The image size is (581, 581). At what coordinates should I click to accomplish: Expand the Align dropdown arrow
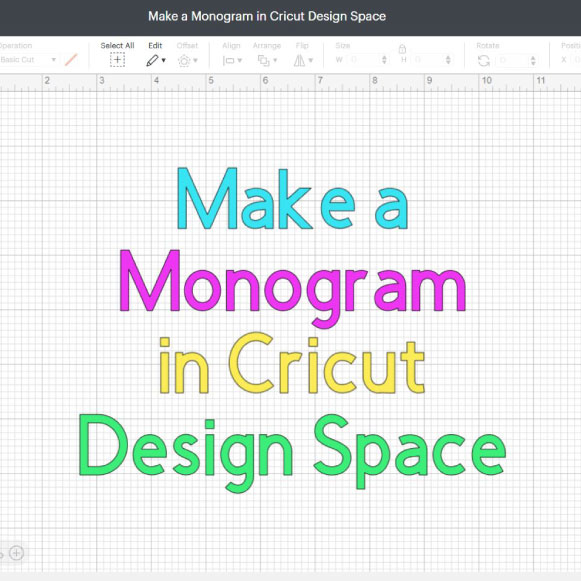(240, 60)
